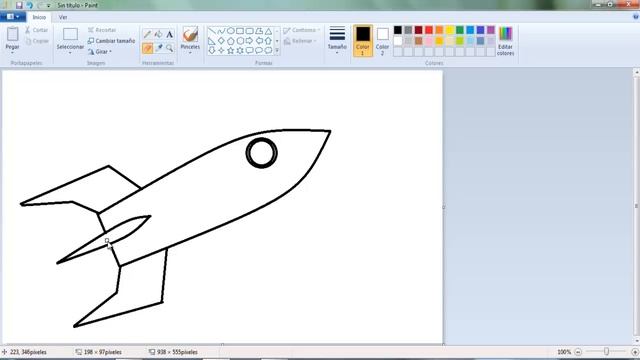Click the Seleccionar rectangle button
The width and height of the screenshot is (640, 360).
click(x=70, y=38)
